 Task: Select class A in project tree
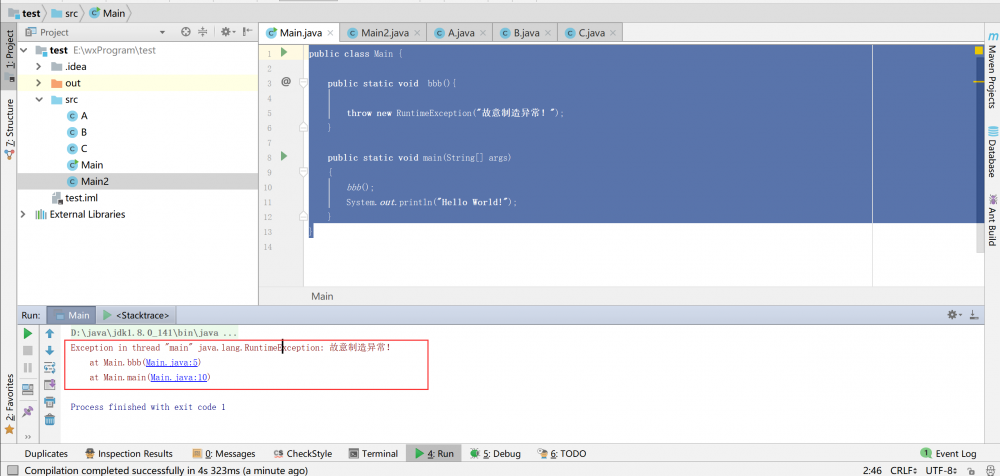(77, 115)
